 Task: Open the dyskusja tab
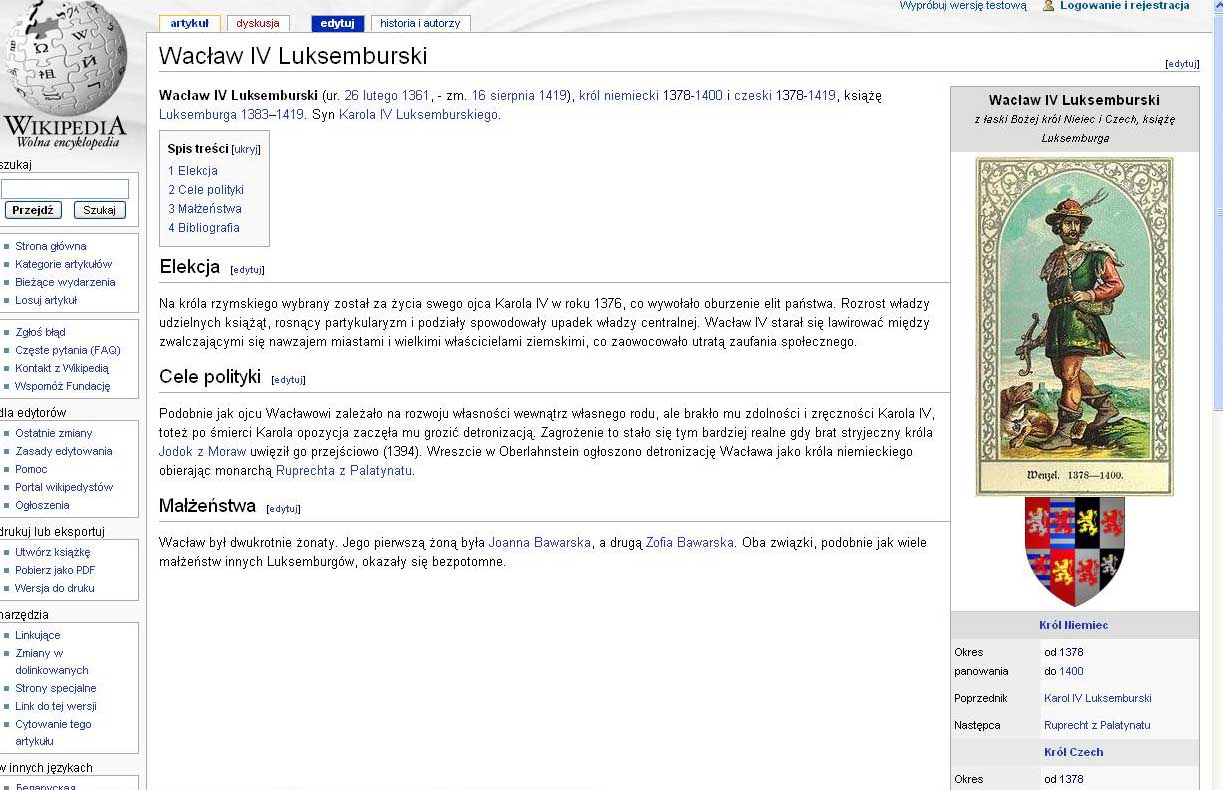[x=258, y=23]
